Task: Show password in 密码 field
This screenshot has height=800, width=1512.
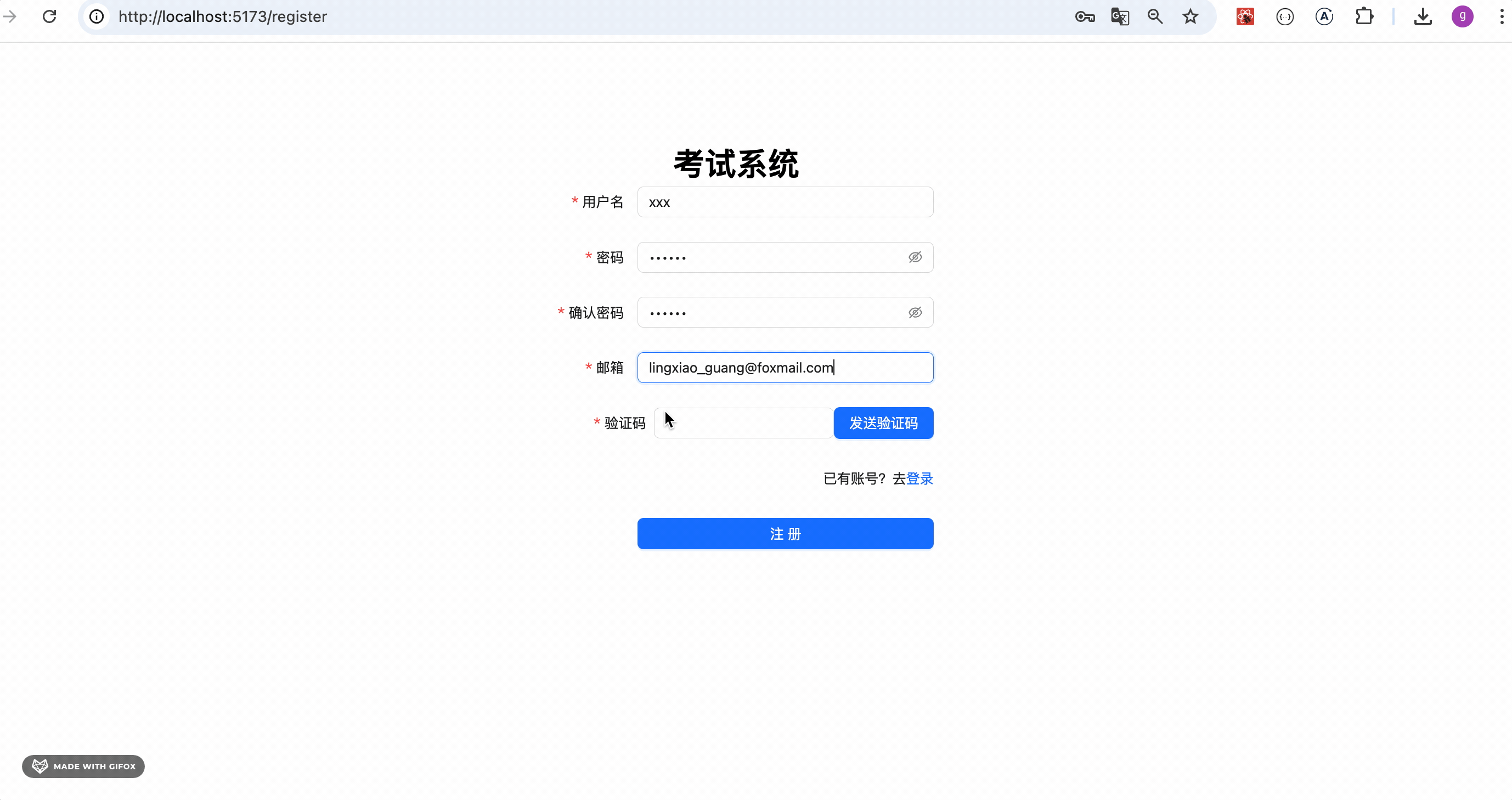Action: pyautogui.click(x=915, y=257)
